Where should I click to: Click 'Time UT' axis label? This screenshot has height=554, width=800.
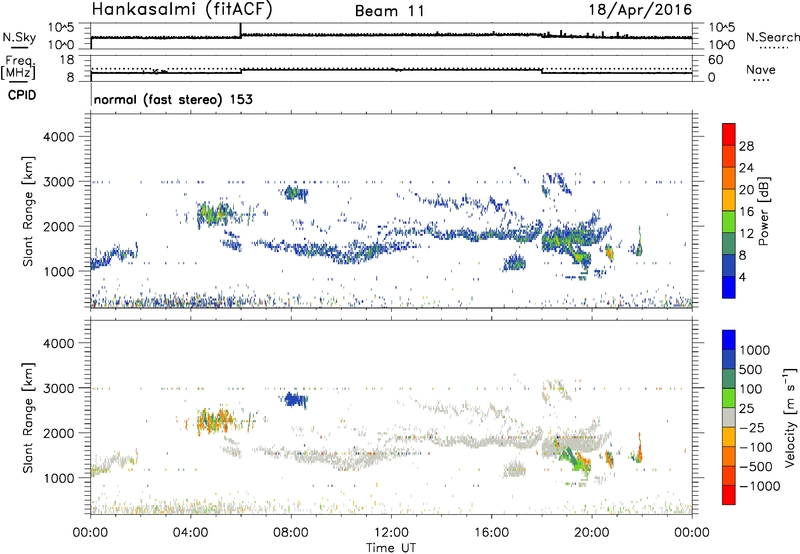click(x=391, y=548)
